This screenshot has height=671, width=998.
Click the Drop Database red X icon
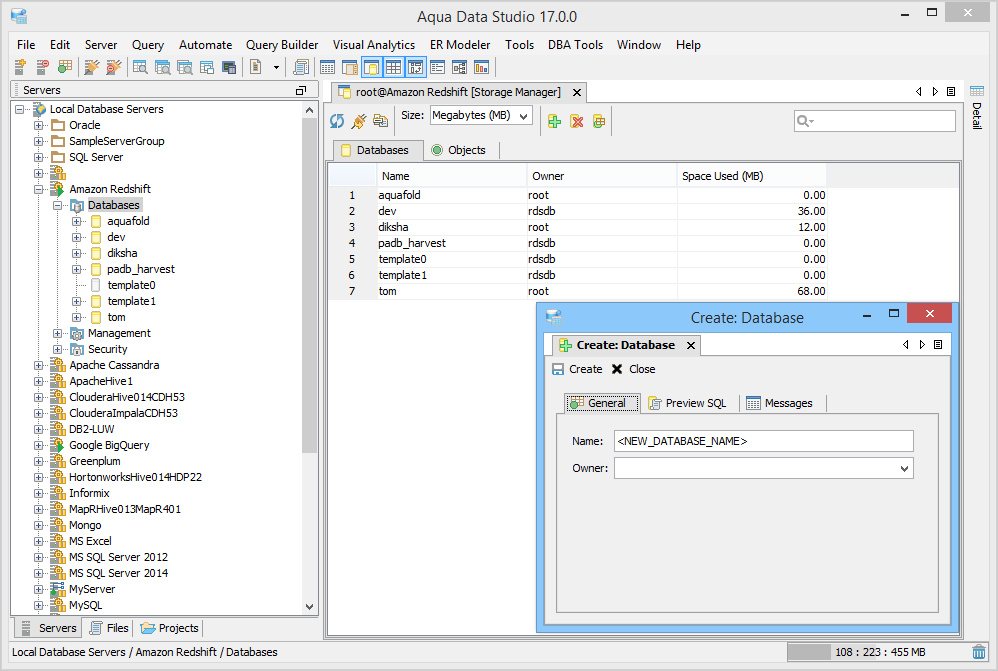[577, 121]
